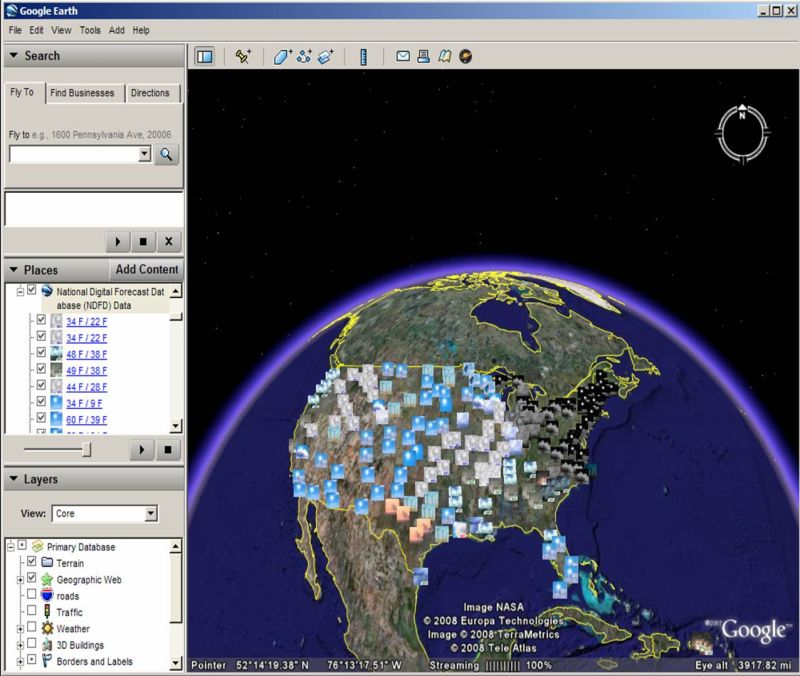
Task: Expand the Geographic Web layer node
Action: click(x=20, y=580)
